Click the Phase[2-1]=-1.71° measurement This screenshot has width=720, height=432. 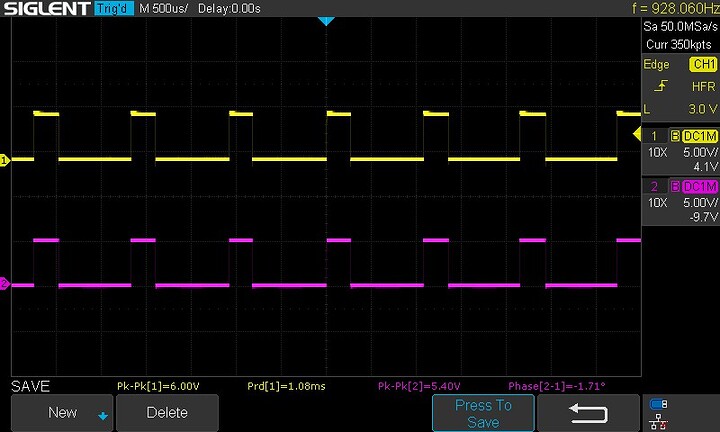tap(557, 386)
